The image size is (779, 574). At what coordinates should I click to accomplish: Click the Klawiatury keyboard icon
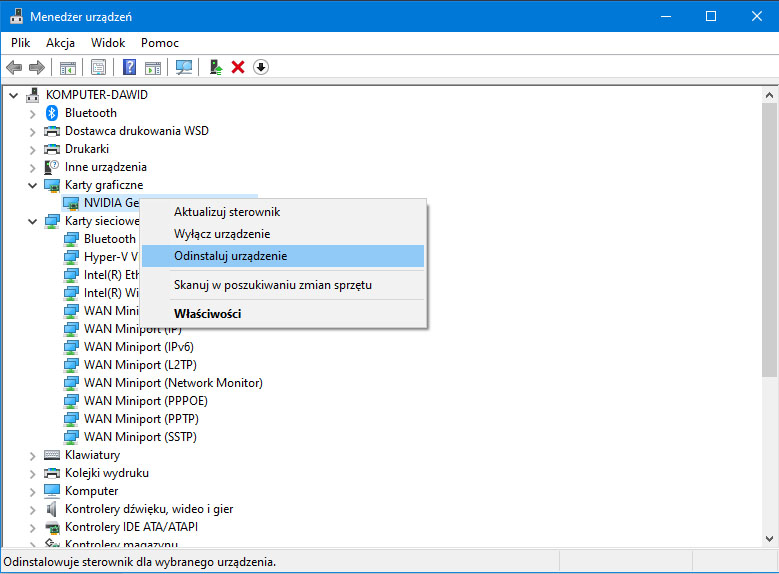pos(52,455)
